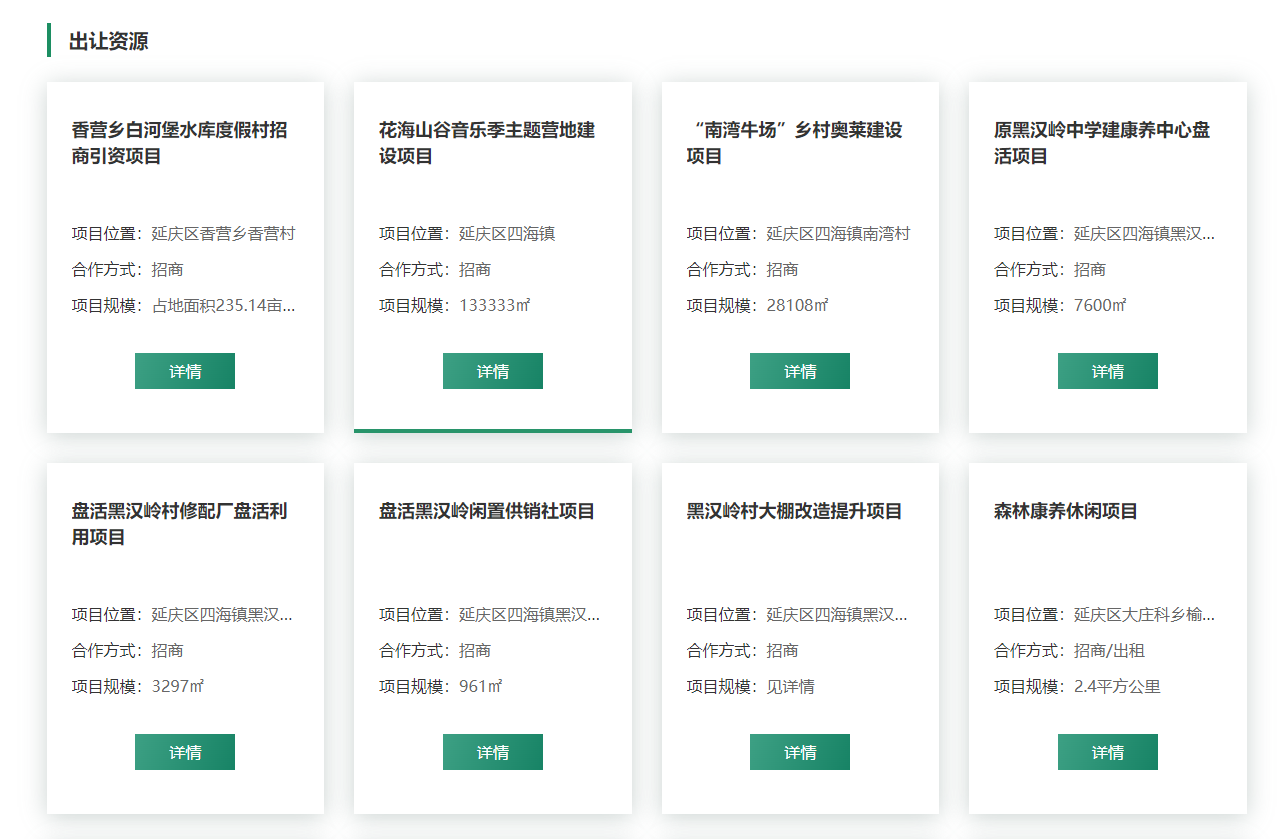Image resolution: width=1286 pixels, height=839 pixels.
Task: Click 详情 on 黑汉岭村大棚改造提升项目
Action: [x=799, y=752]
